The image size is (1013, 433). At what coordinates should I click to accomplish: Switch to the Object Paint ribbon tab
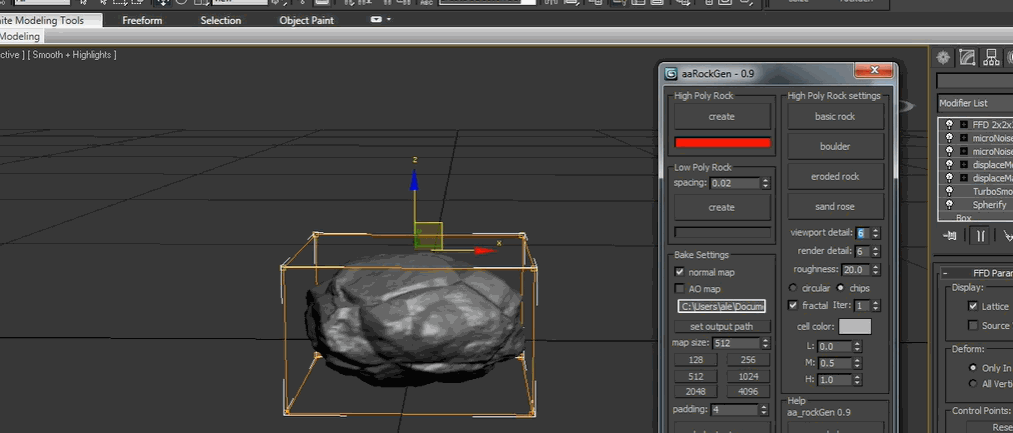tap(306, 21)
